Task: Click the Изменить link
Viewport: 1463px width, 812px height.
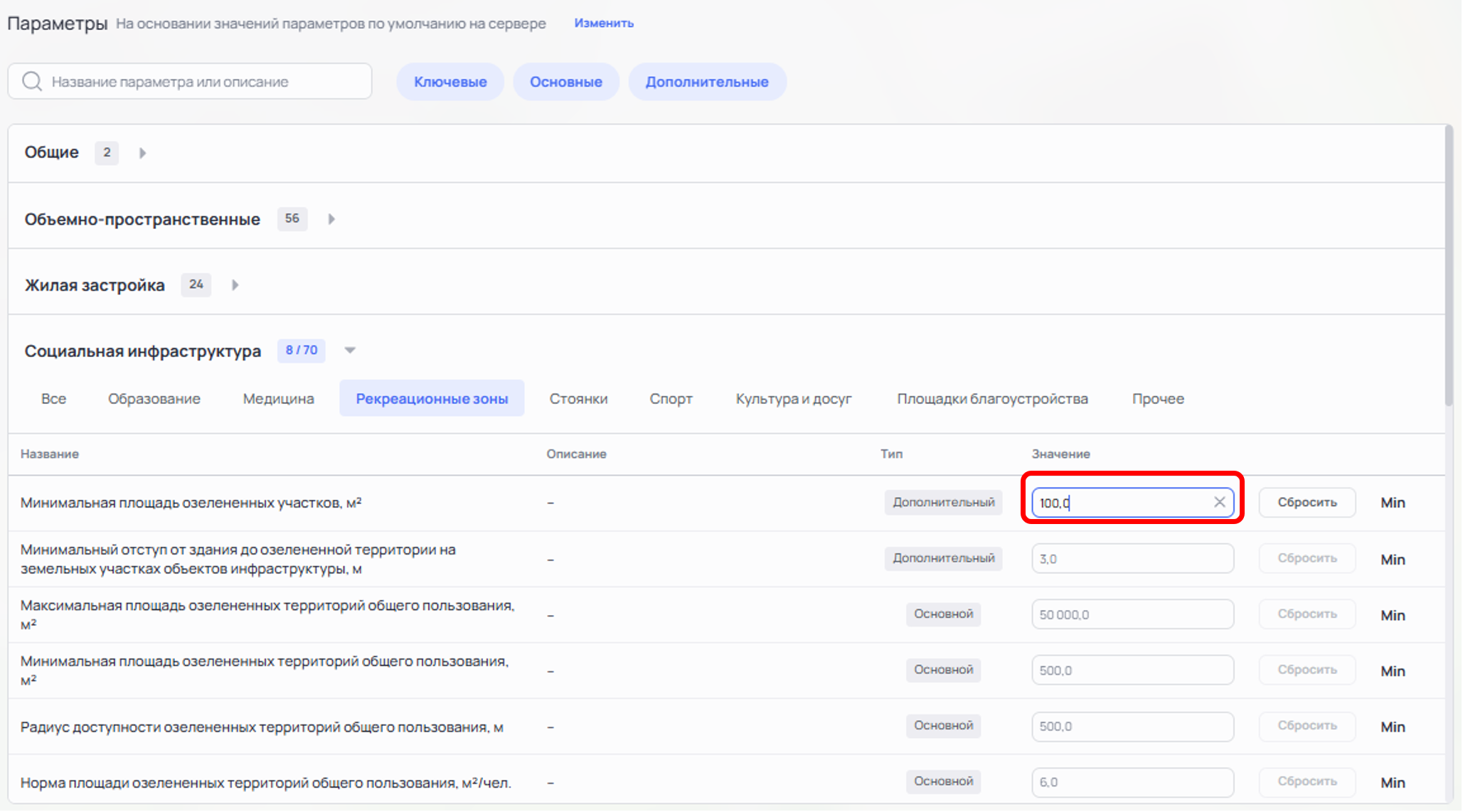Action: click(603, 23)
